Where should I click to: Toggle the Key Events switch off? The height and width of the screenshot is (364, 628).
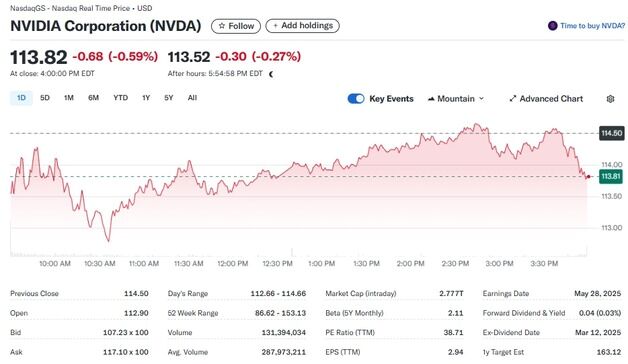click(356, 99)
